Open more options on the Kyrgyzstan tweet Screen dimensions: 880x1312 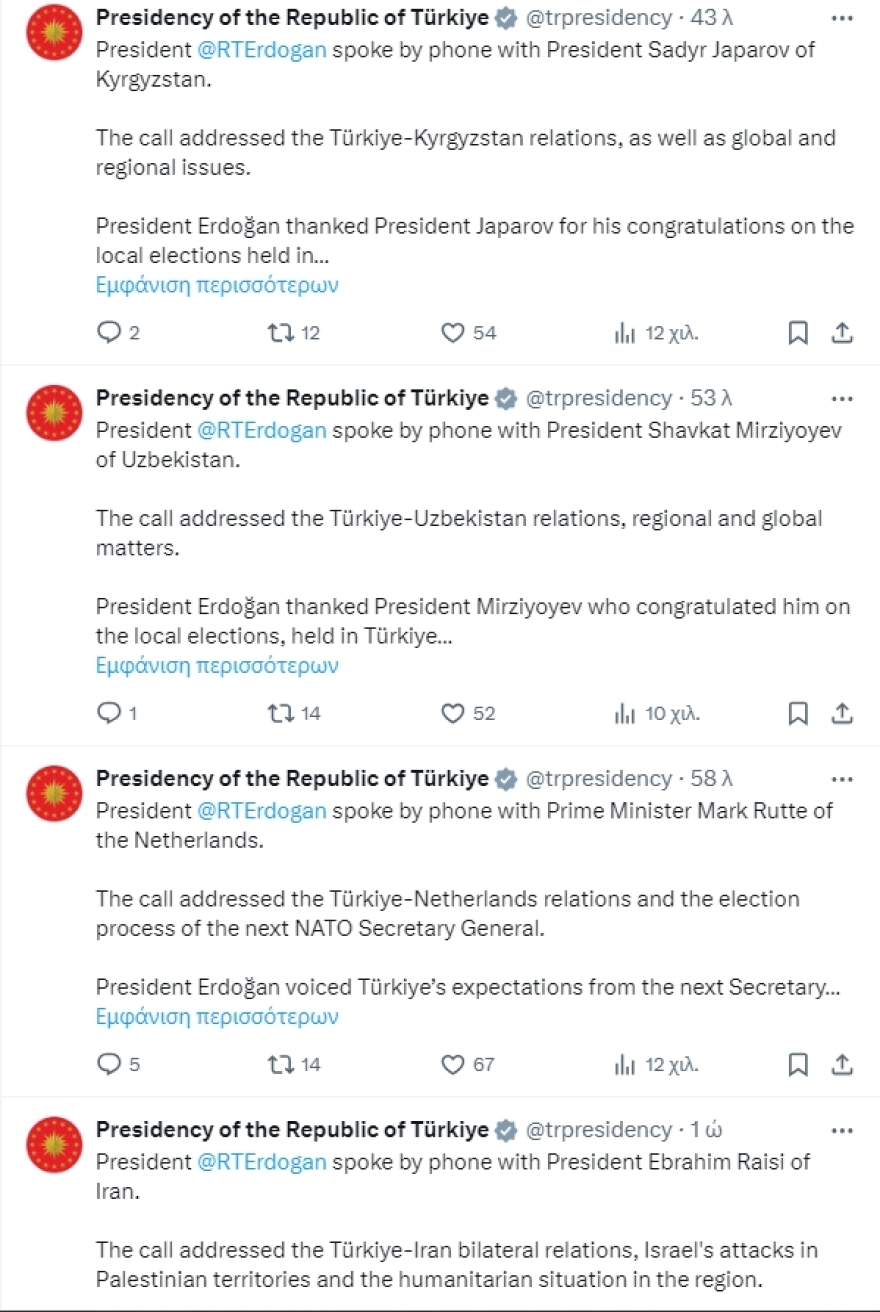coord(842,18)
